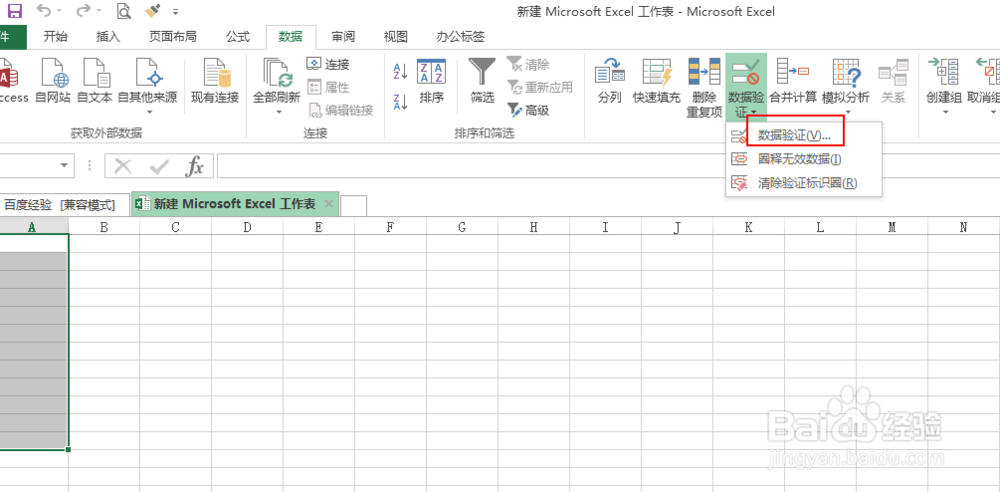Screen dimensions: 1000x492
Task: Click the fx insert function icon
Action: click(x=195, y=167)
